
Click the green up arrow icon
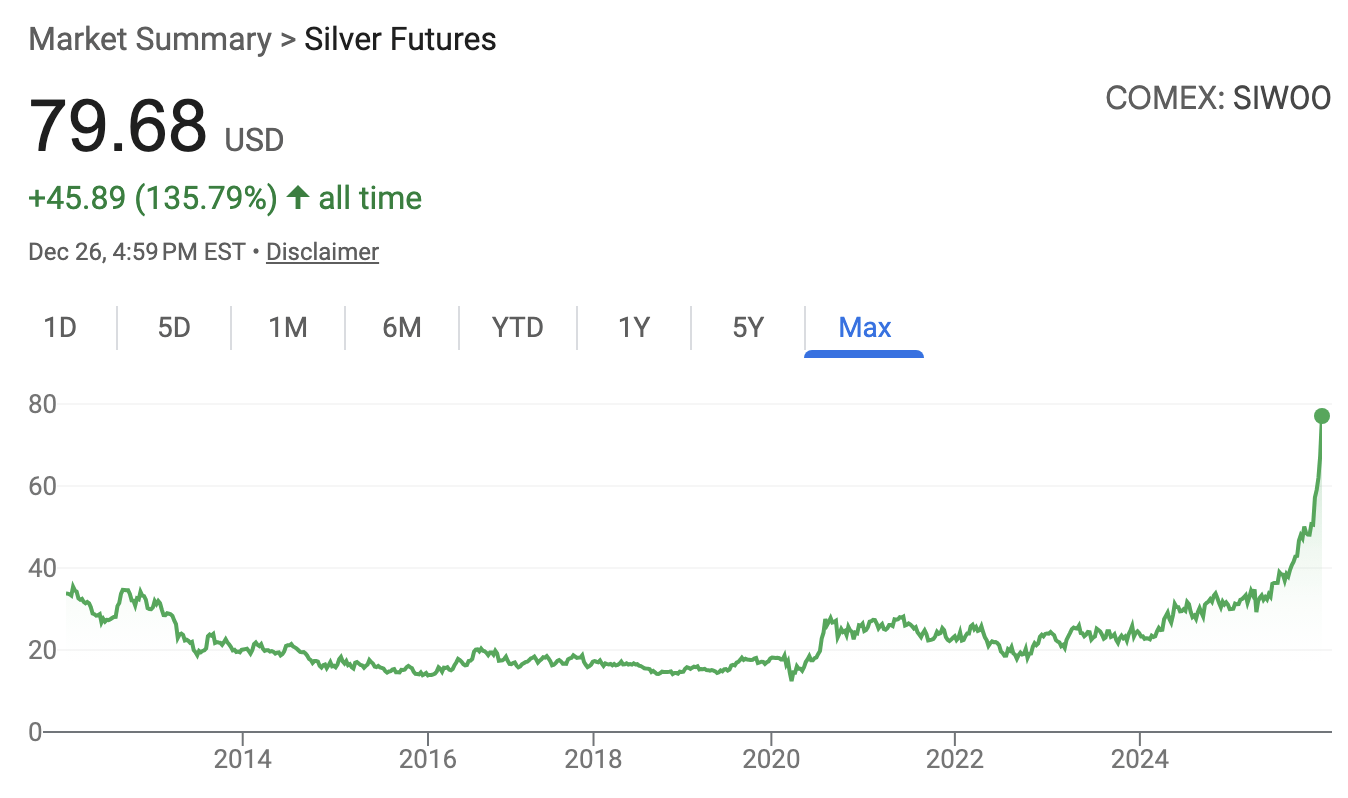(297, 197)
